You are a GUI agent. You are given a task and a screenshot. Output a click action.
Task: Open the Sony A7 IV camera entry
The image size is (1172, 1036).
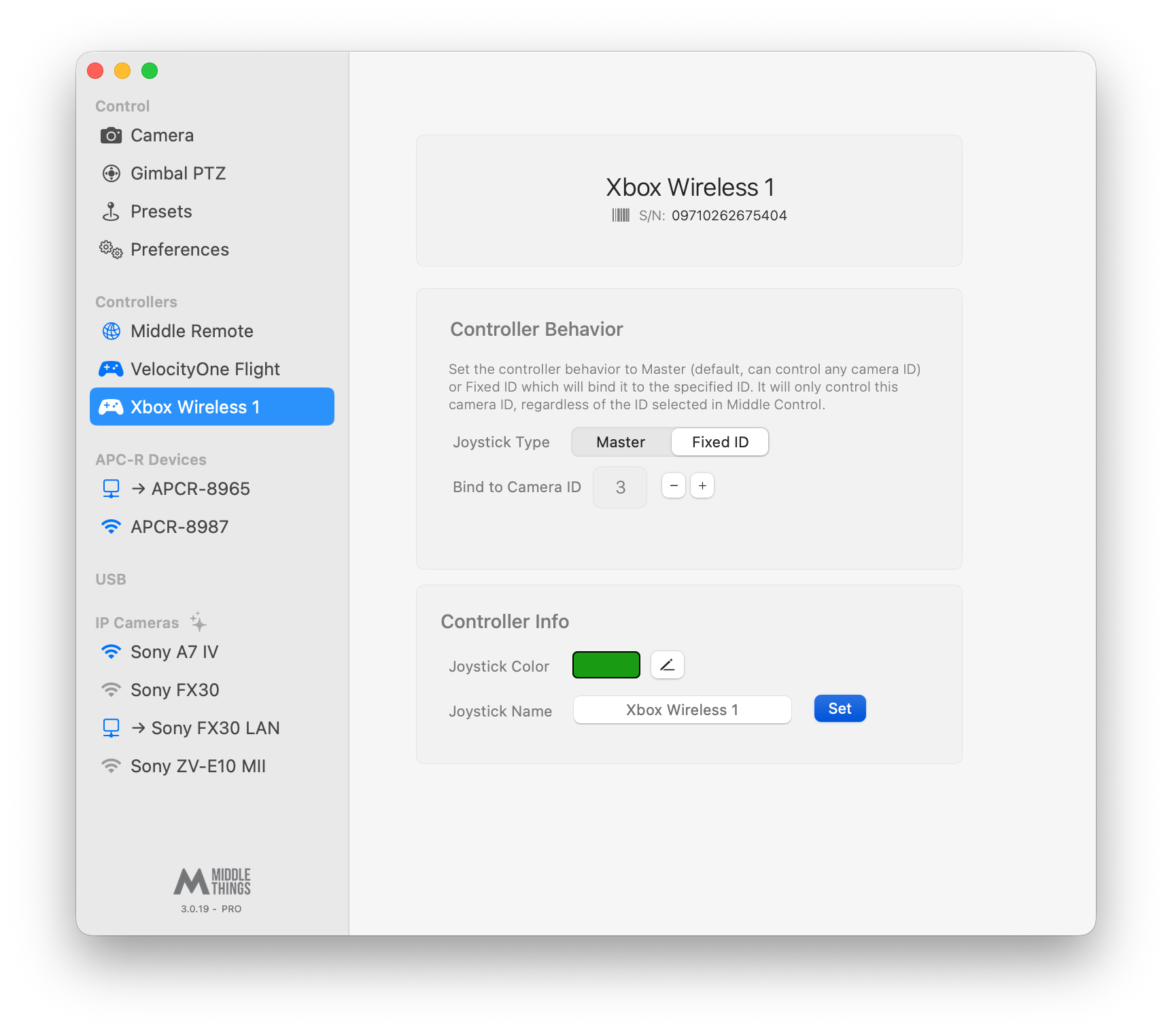(211, 652)
